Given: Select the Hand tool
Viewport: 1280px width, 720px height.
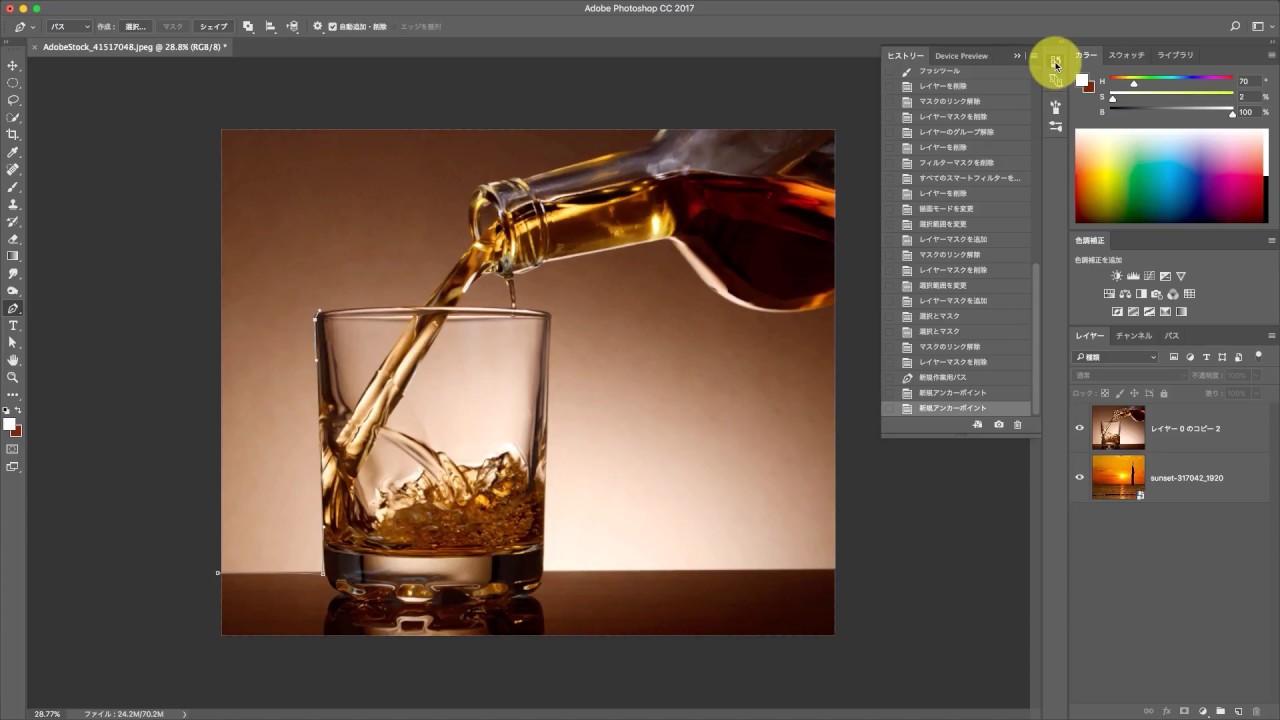Looking at the screenshot, I should (x=13, y=360).
